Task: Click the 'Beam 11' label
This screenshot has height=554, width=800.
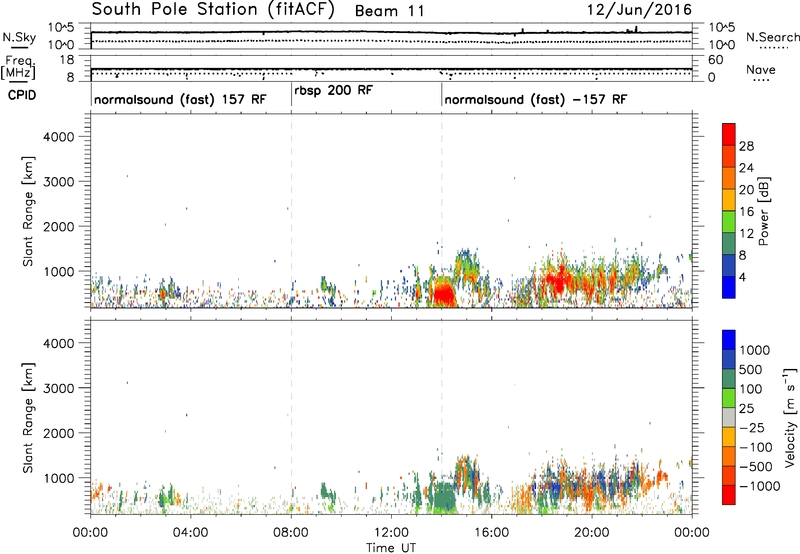Action: (x=390, y=11)
